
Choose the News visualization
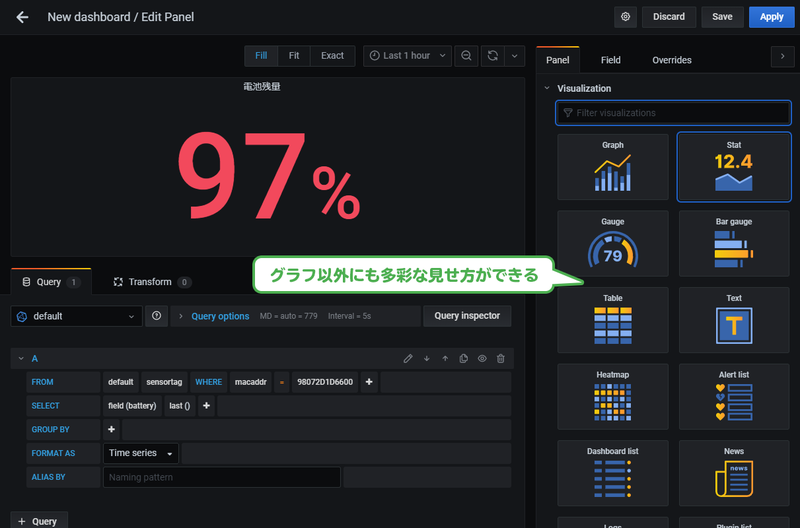734,473
